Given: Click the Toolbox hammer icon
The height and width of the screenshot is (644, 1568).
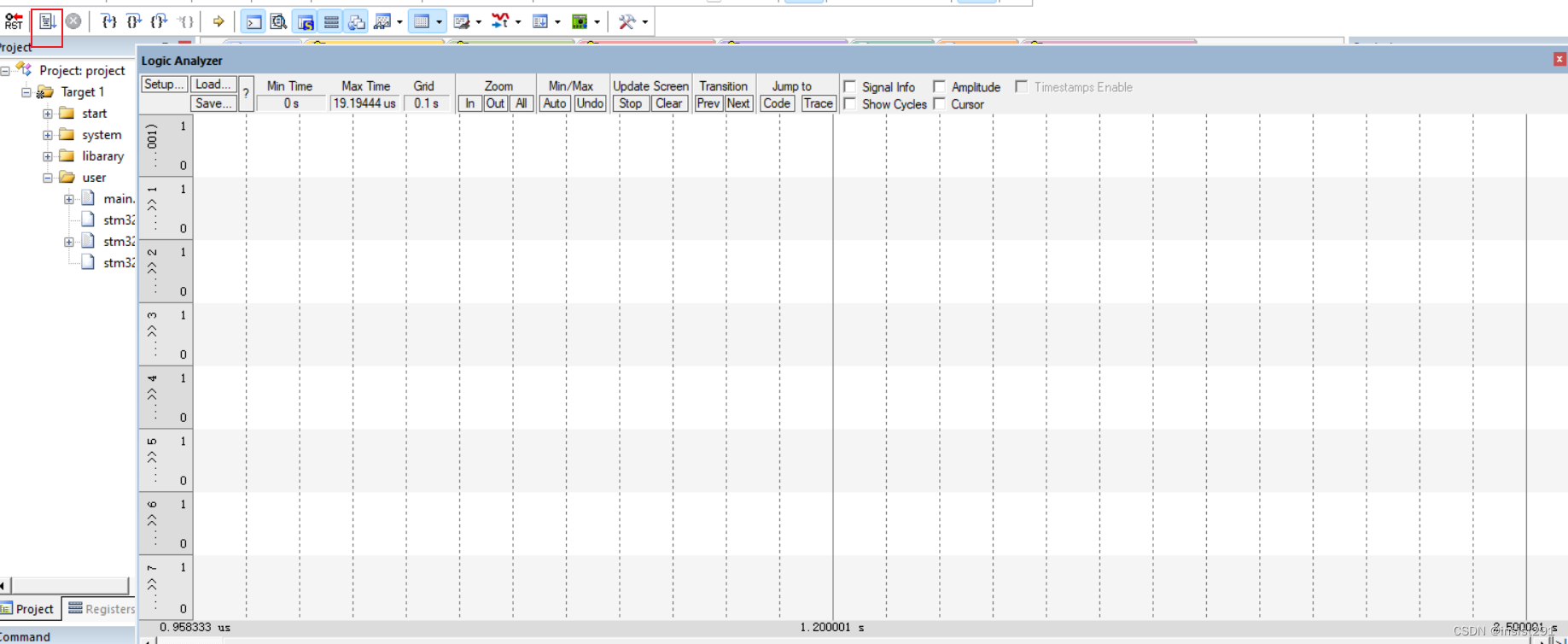Looking at the screenshot, I should [627, 21].
